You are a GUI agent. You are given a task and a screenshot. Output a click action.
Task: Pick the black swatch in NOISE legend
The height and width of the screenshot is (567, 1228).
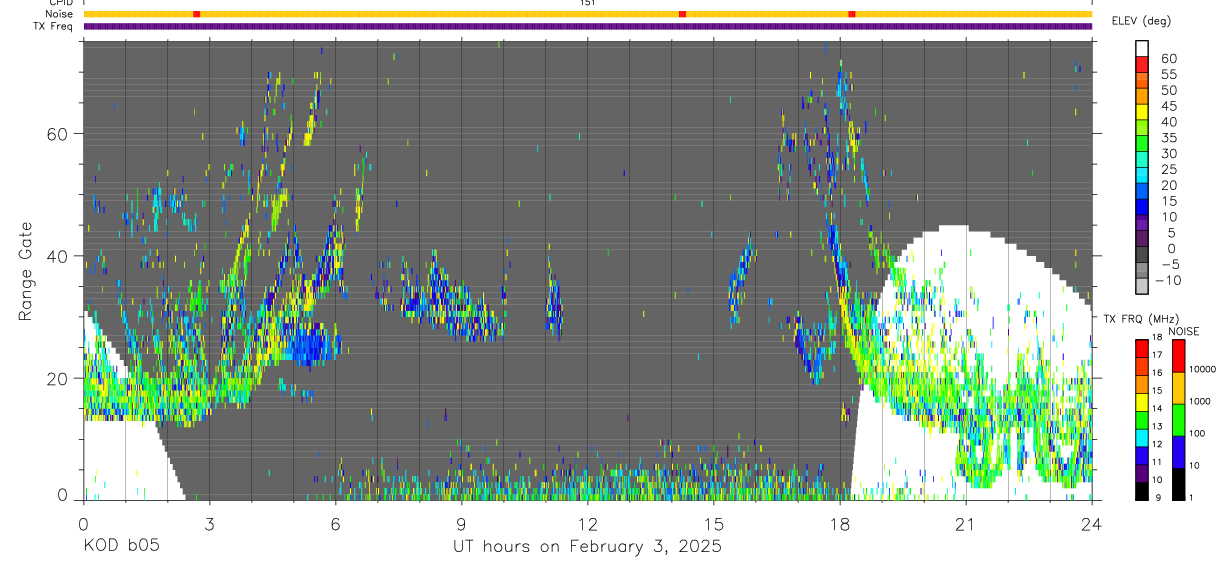coord(1178,482)
